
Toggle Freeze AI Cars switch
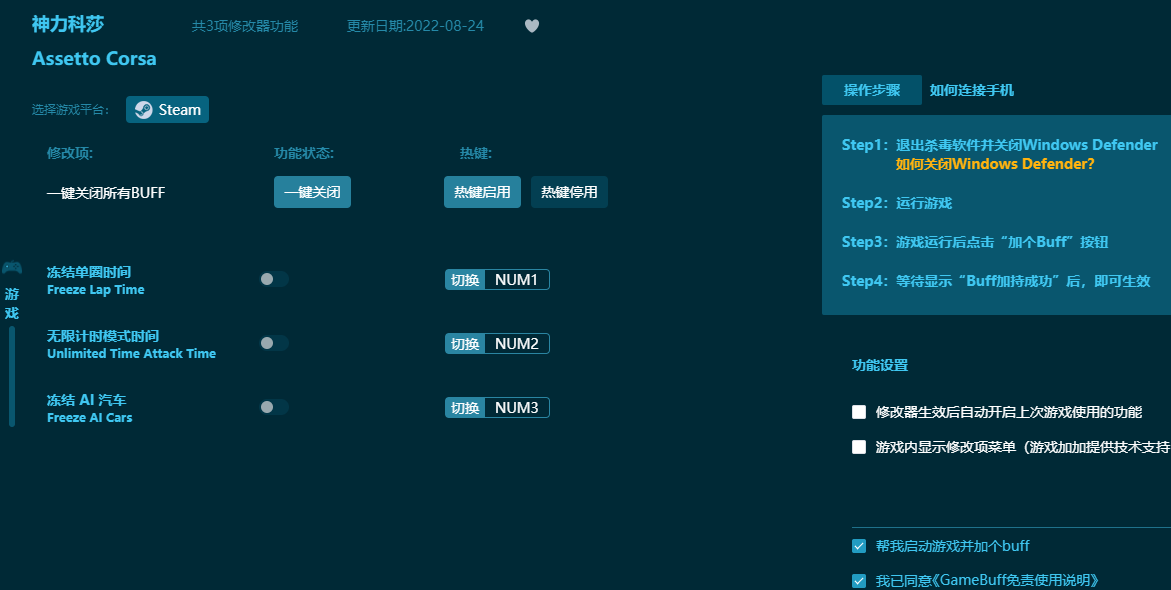[273, 408]
